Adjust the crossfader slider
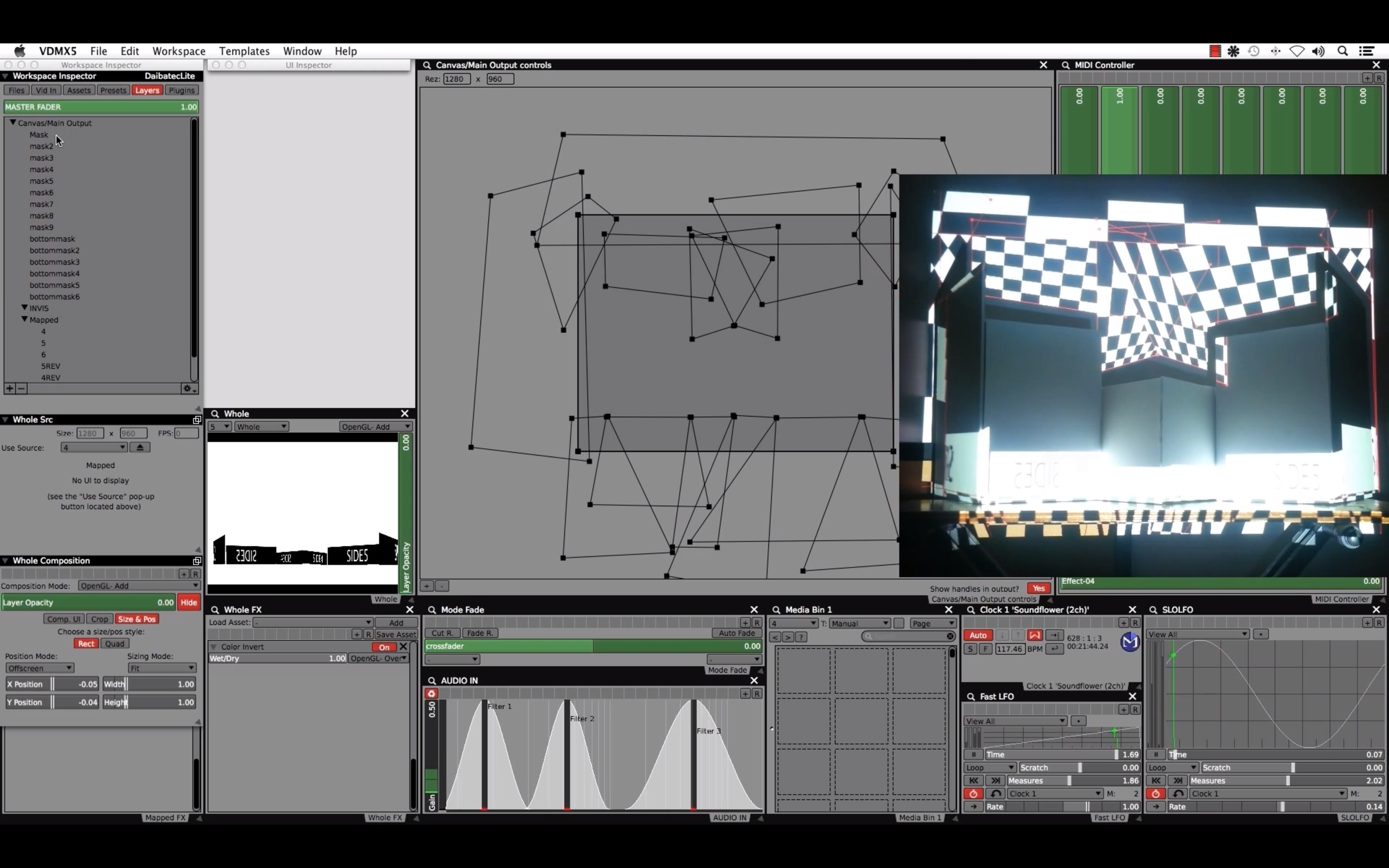 coord(594,646)
